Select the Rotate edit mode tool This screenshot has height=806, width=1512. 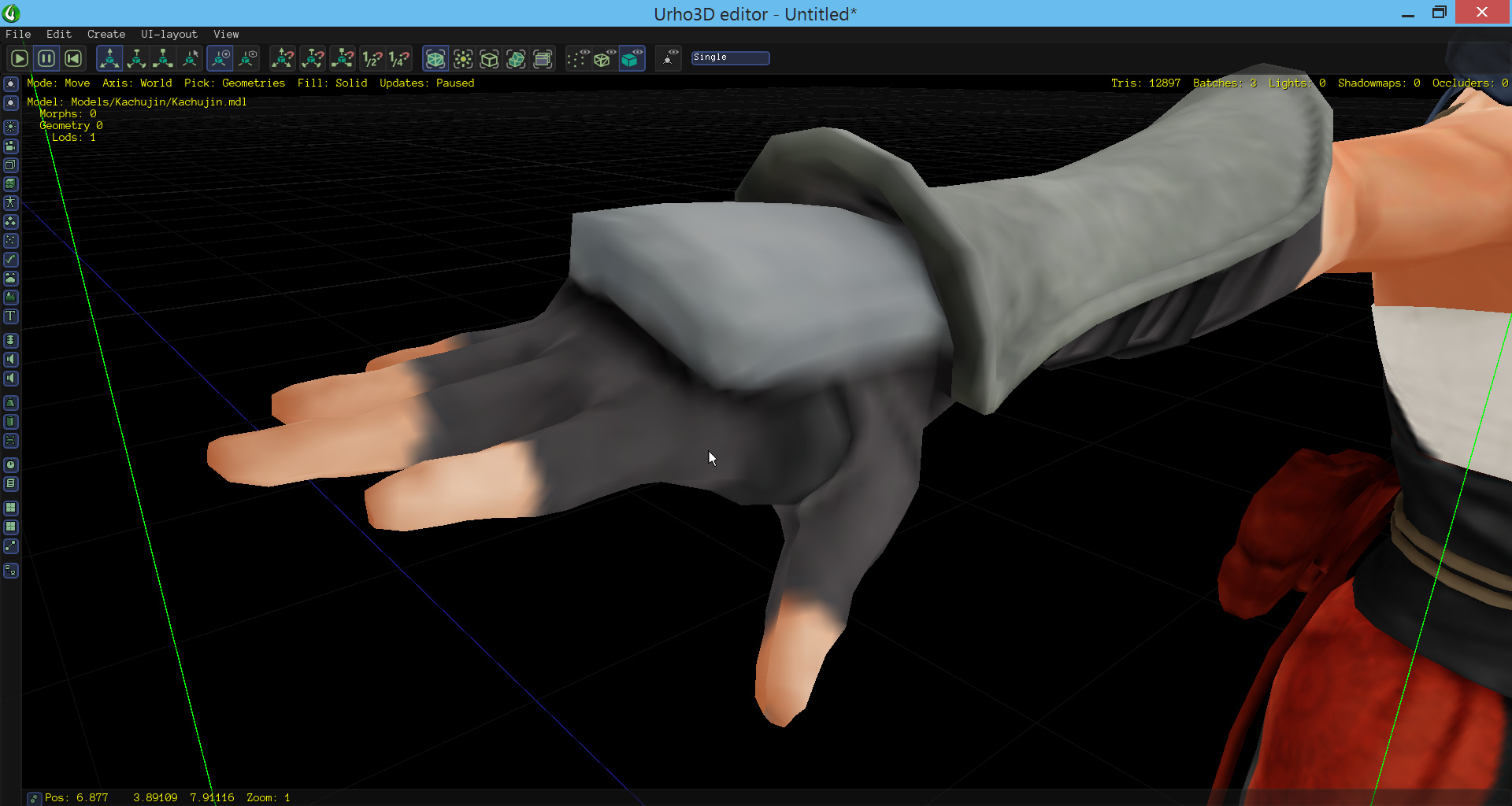tap(136, 58)
